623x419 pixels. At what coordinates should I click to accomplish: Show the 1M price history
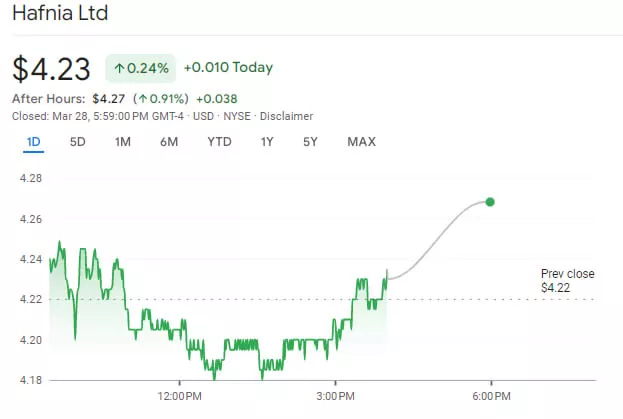click(x=123, y=142)
